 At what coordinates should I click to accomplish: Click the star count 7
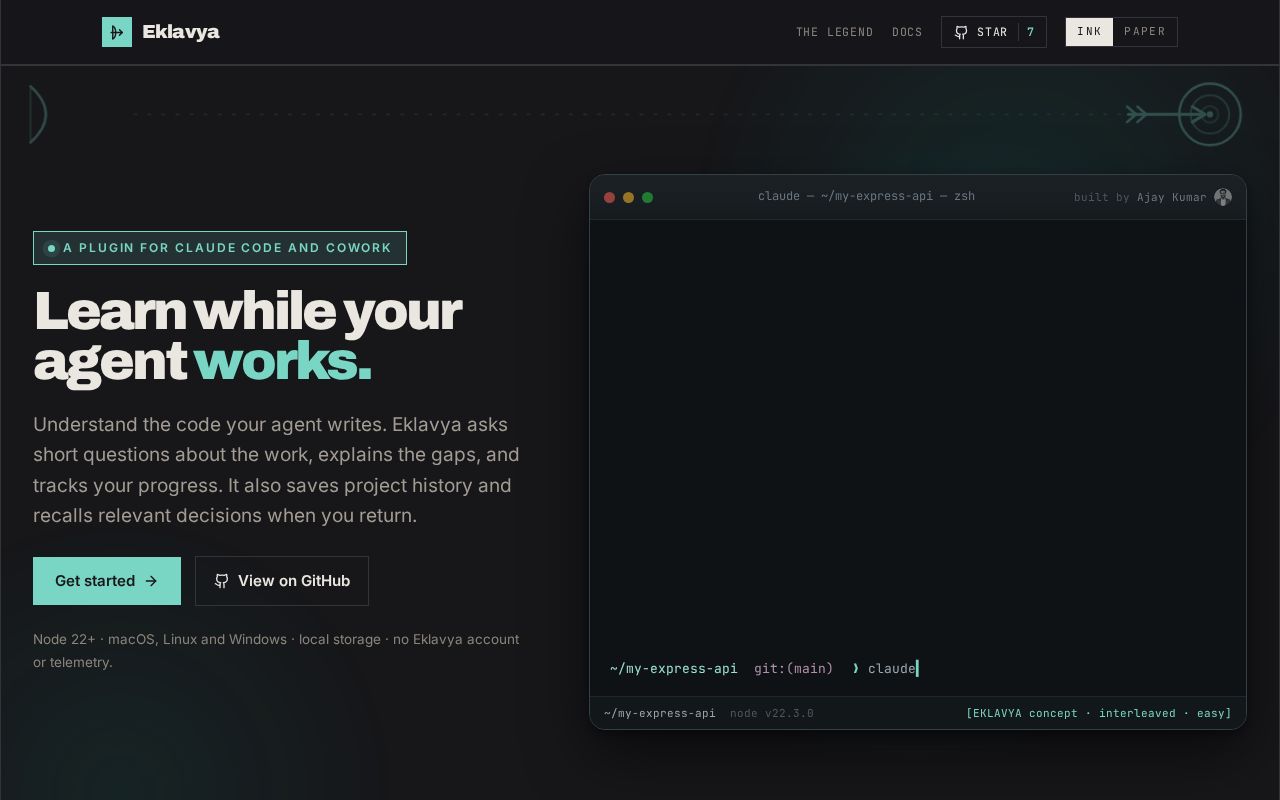1031,32
